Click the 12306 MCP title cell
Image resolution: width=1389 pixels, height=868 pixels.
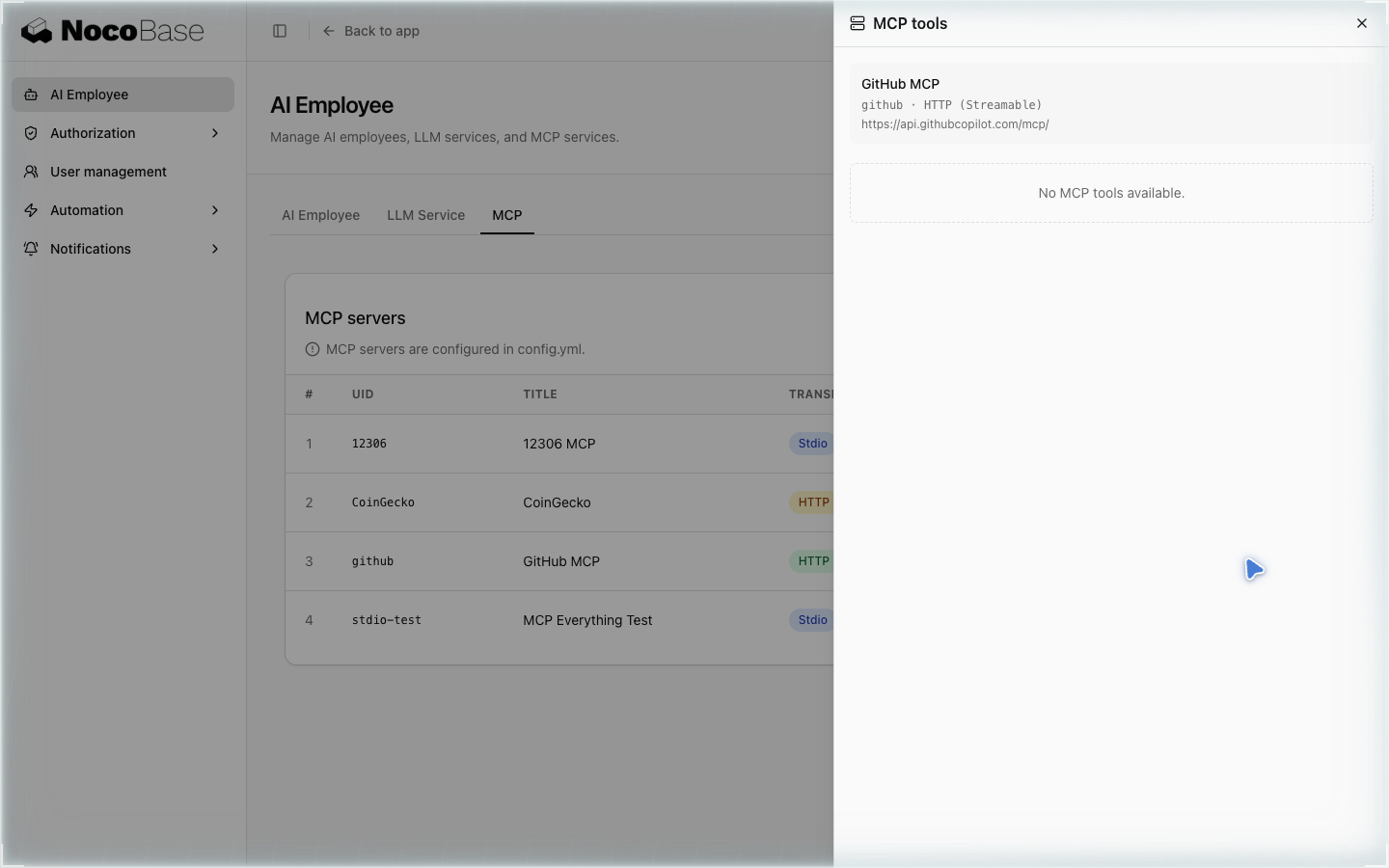[559, 444]
